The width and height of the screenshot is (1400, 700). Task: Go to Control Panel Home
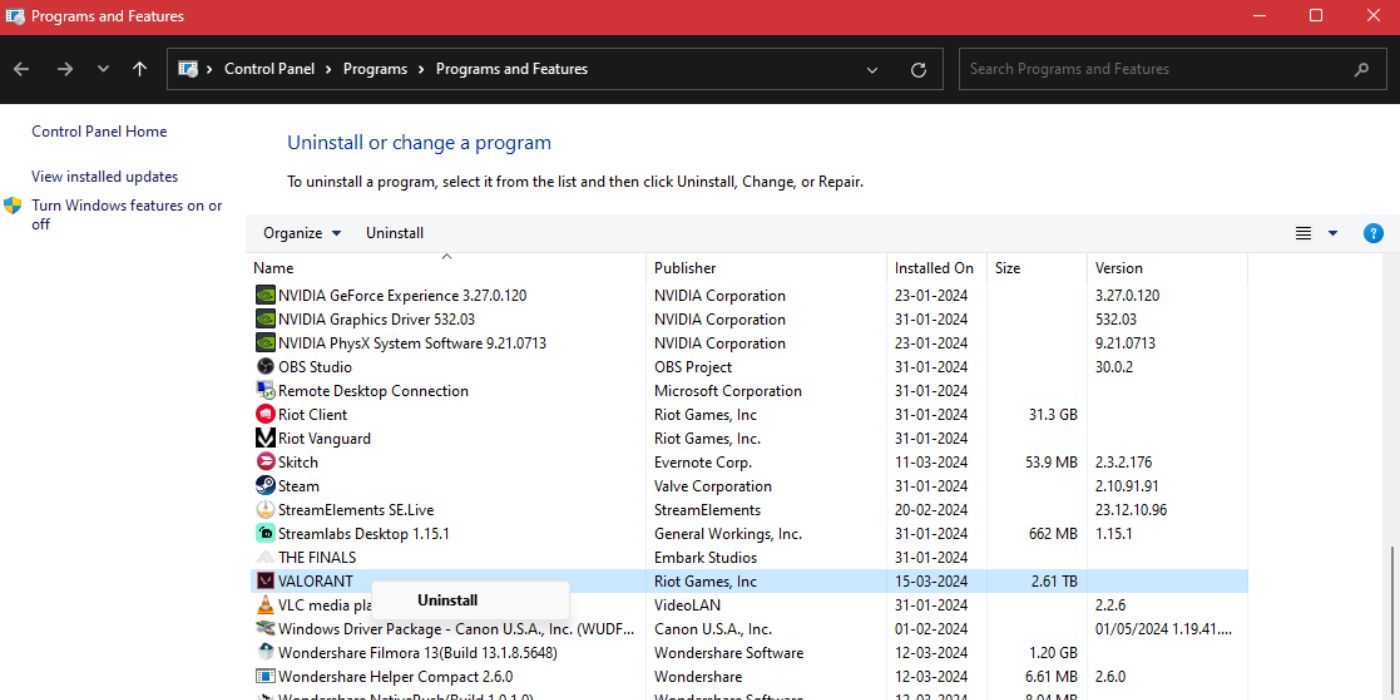tap(99, 131)
